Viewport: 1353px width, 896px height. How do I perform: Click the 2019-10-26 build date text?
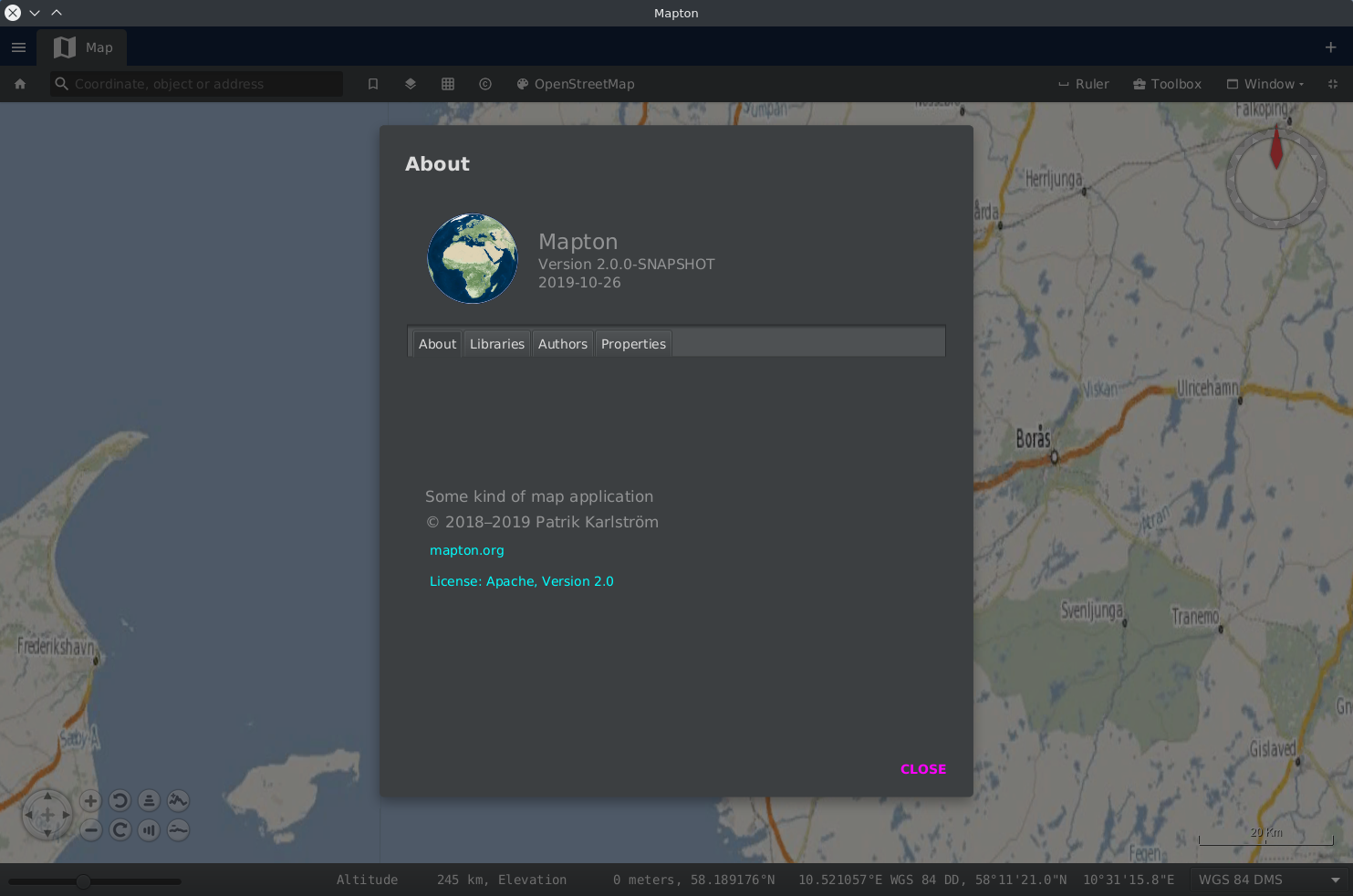coord(579,283)
